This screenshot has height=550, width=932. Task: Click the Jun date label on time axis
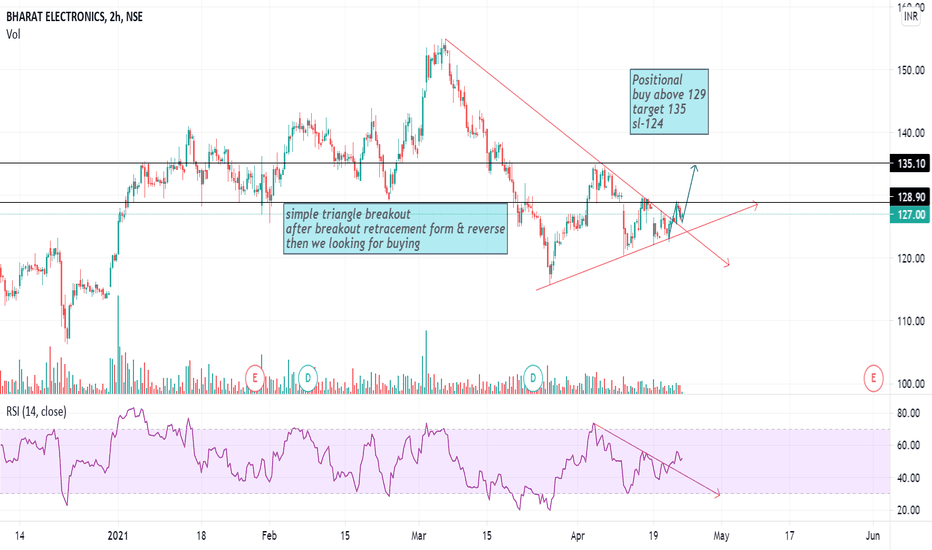pos(873,536)
